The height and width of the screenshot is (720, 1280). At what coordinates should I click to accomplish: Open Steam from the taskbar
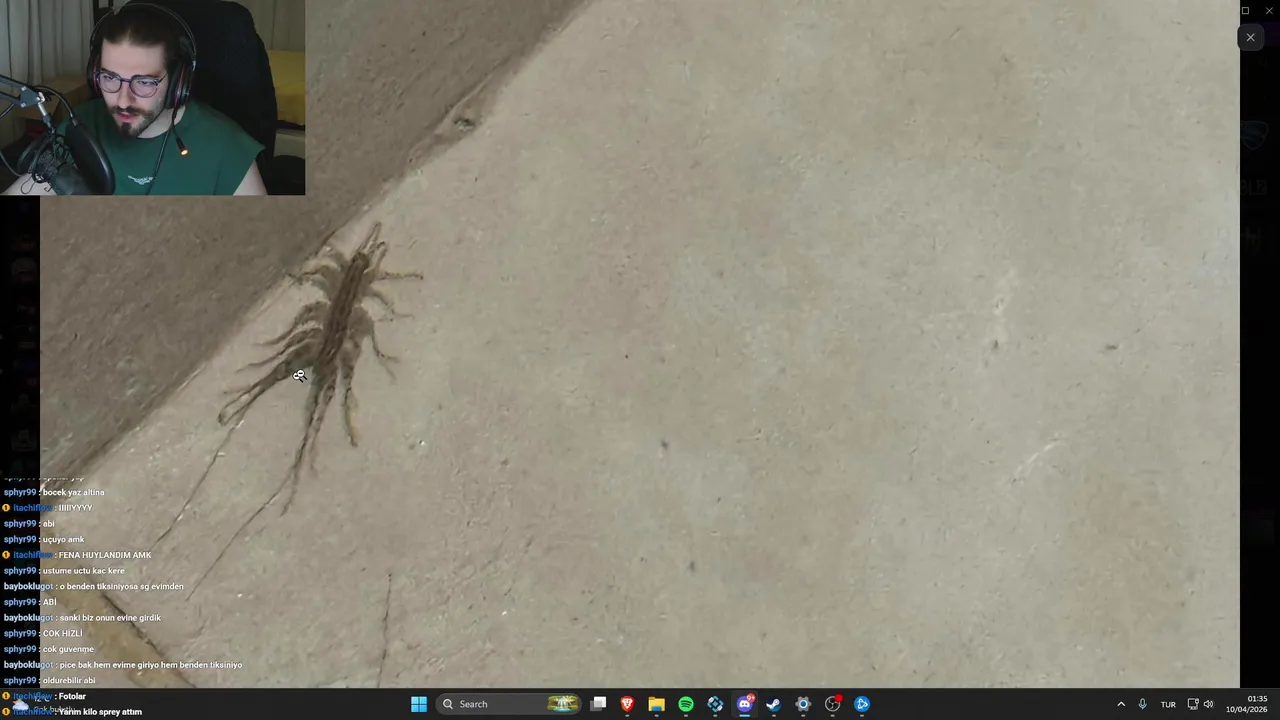click(x=773, y=704)
